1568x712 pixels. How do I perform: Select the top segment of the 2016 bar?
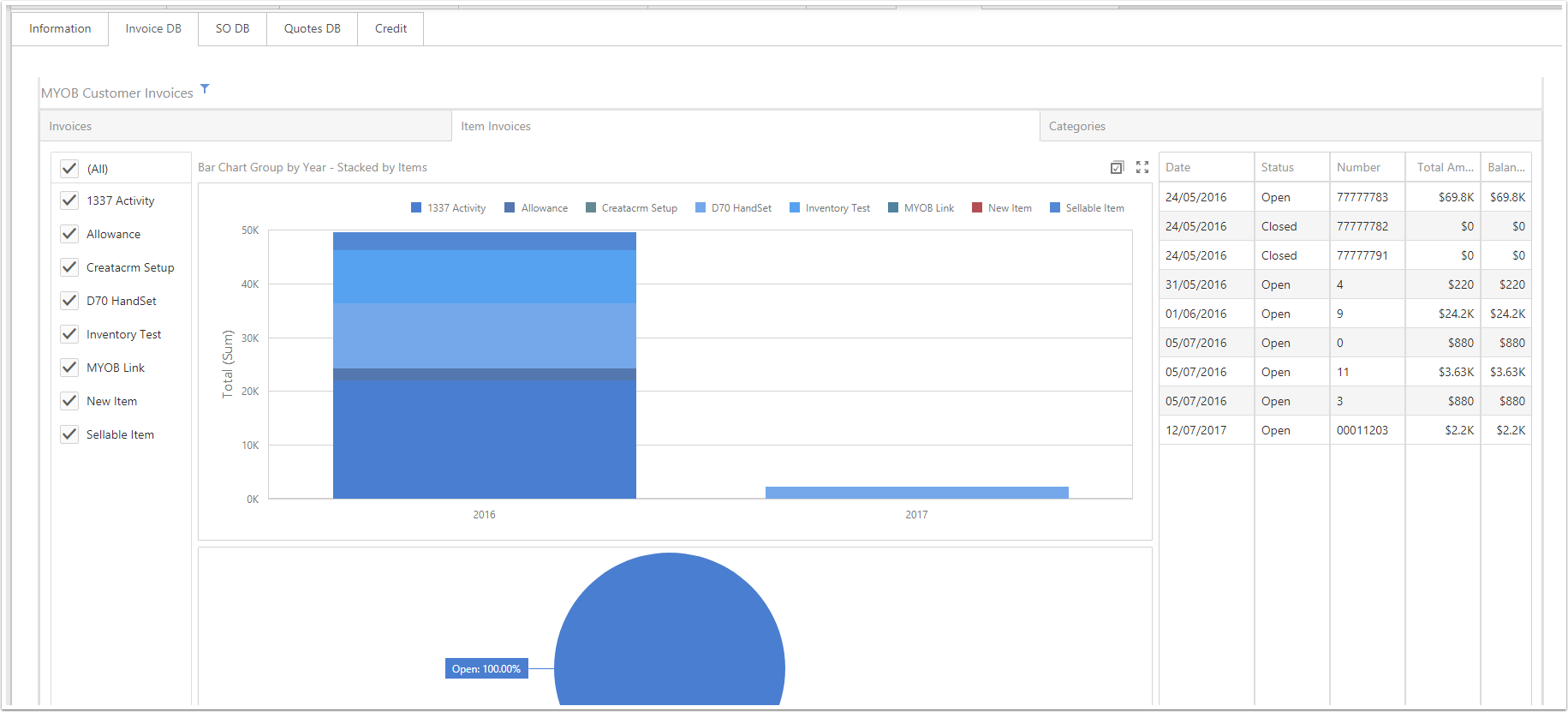tap(485, 241)
